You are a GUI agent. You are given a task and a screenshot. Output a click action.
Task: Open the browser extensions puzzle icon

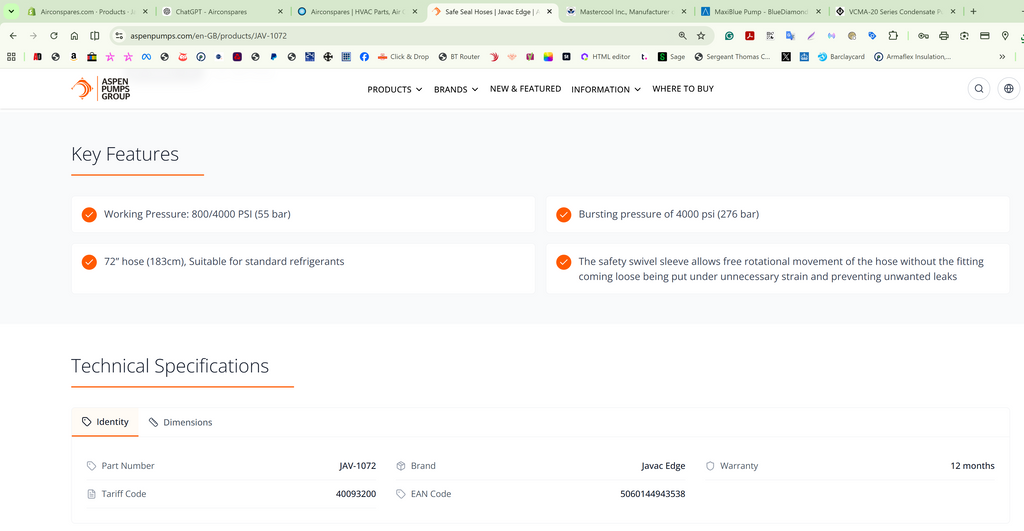click(x=893, y=36)
